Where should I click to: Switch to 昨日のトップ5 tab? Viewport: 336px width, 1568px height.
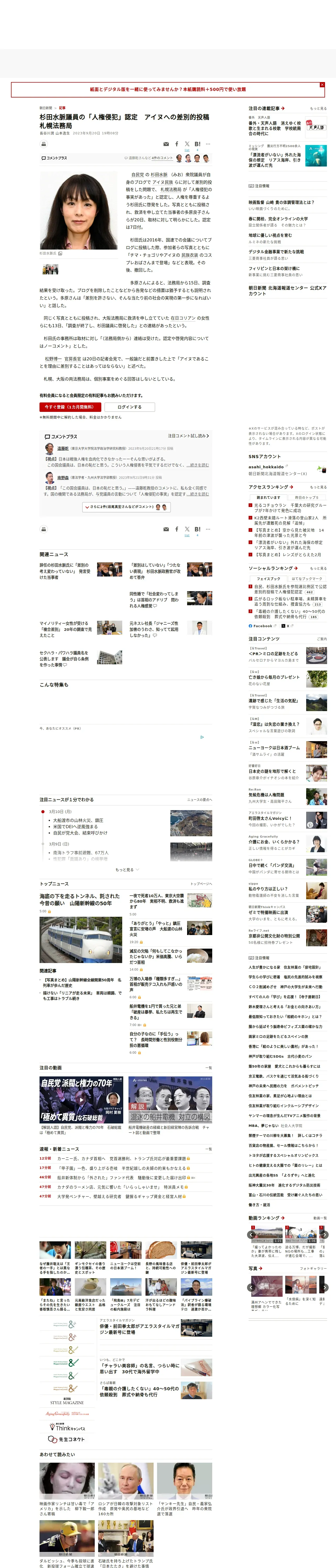pyautogui.click(x=307, y=497)
